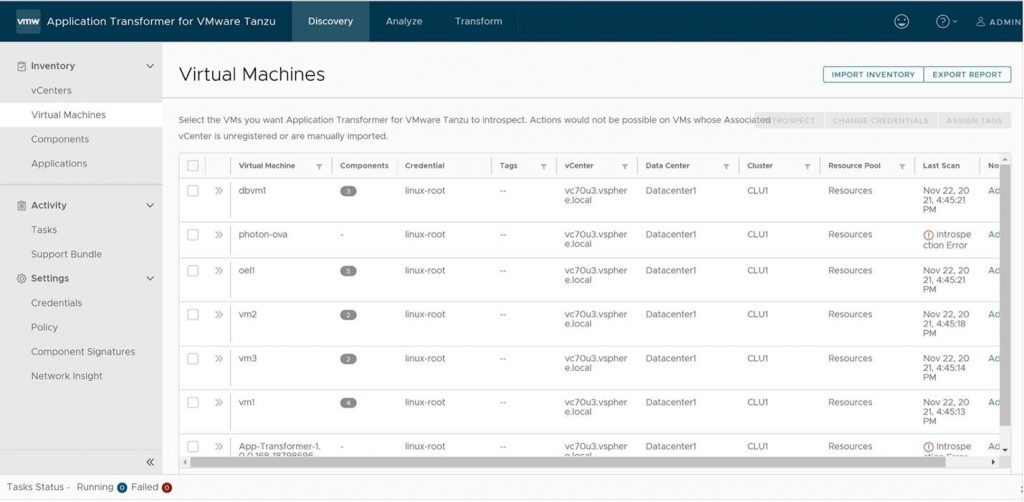
Task: Click the Running tasks count badge
Action: pyautogui.click(x=121, y=488)
